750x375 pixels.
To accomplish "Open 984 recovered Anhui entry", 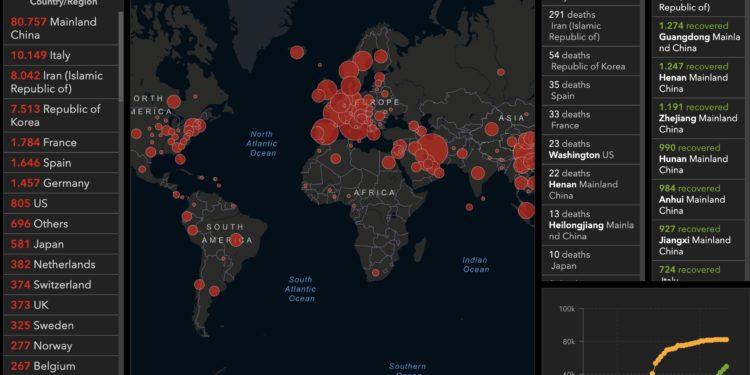I will (x=699, y=199).
